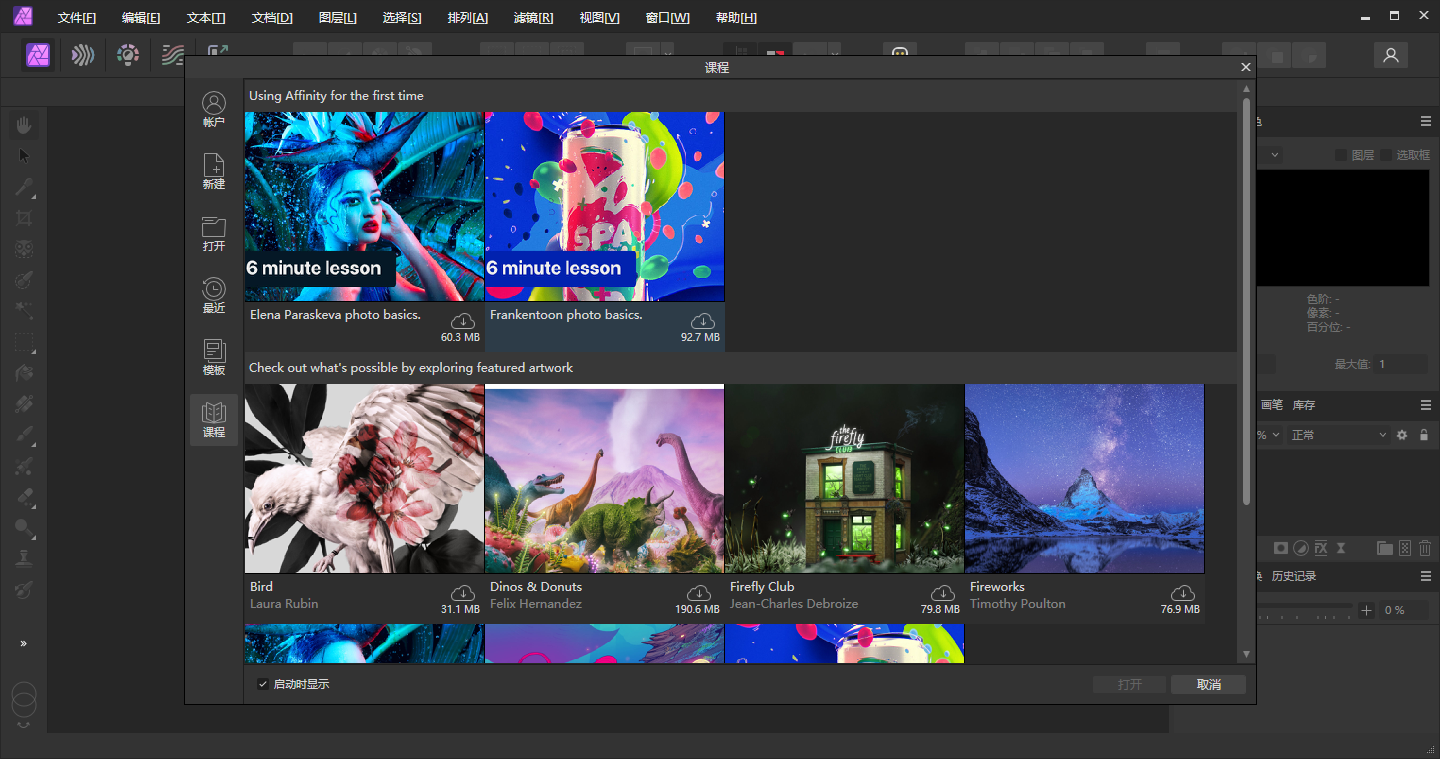The width and height of the screenshot is (1440, 759).
Task: Show 最近 recent files section
Action: pyautogui.click(x=214, y=296)
